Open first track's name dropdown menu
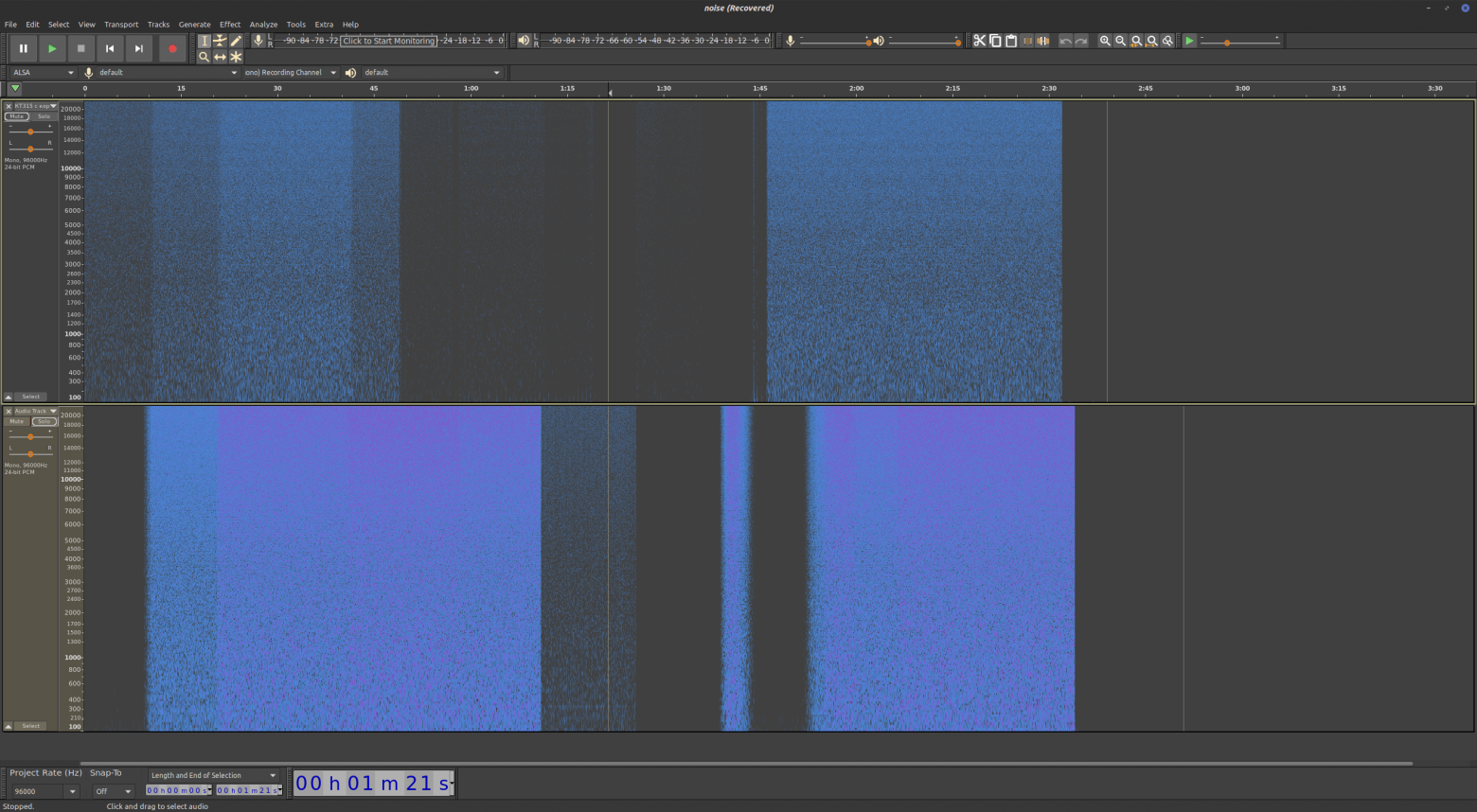Image resolution: width=1477 pixels, height=812 pixels. coord(35,106)
